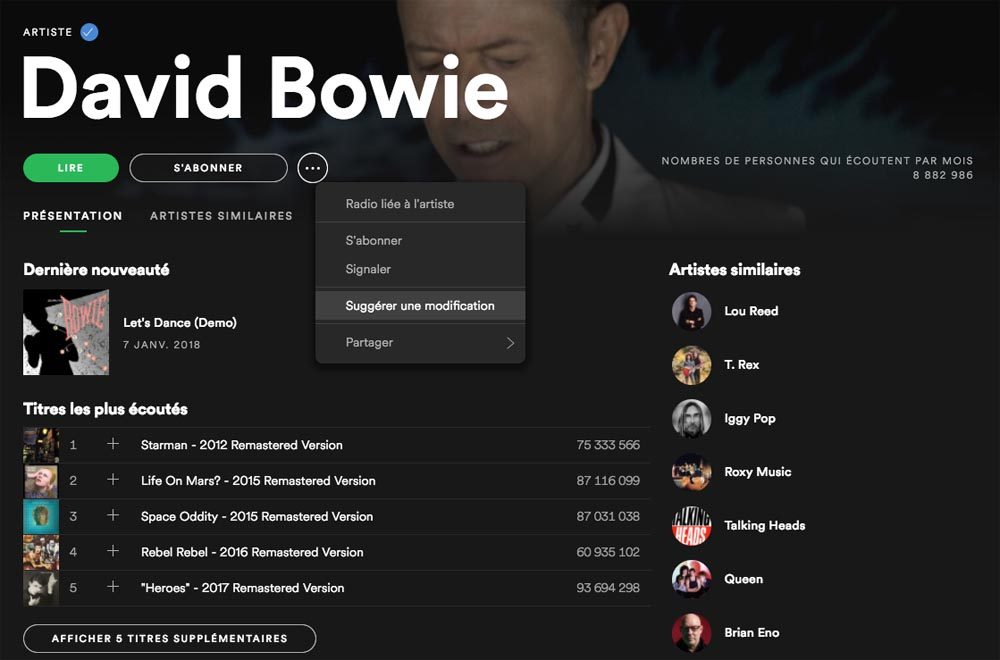Viewport: 1000px width, 660px height.
Task: Open Brian Eno avatar picture
Action: (691, 633)
